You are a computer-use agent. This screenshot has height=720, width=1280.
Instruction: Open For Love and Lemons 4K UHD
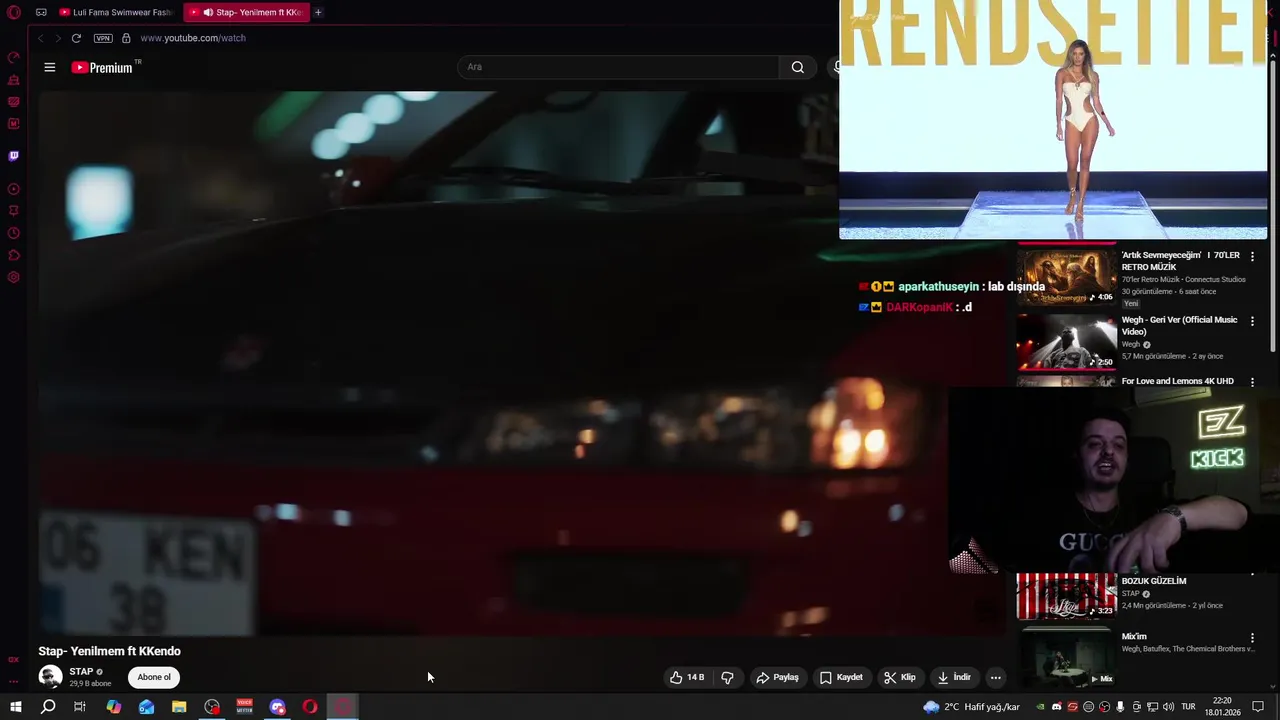coord(1177,381)
